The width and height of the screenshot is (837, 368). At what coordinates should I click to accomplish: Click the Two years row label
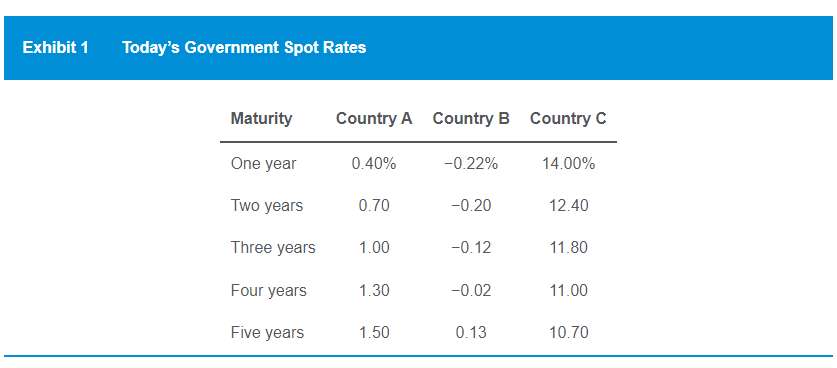[x=267, y=206]
